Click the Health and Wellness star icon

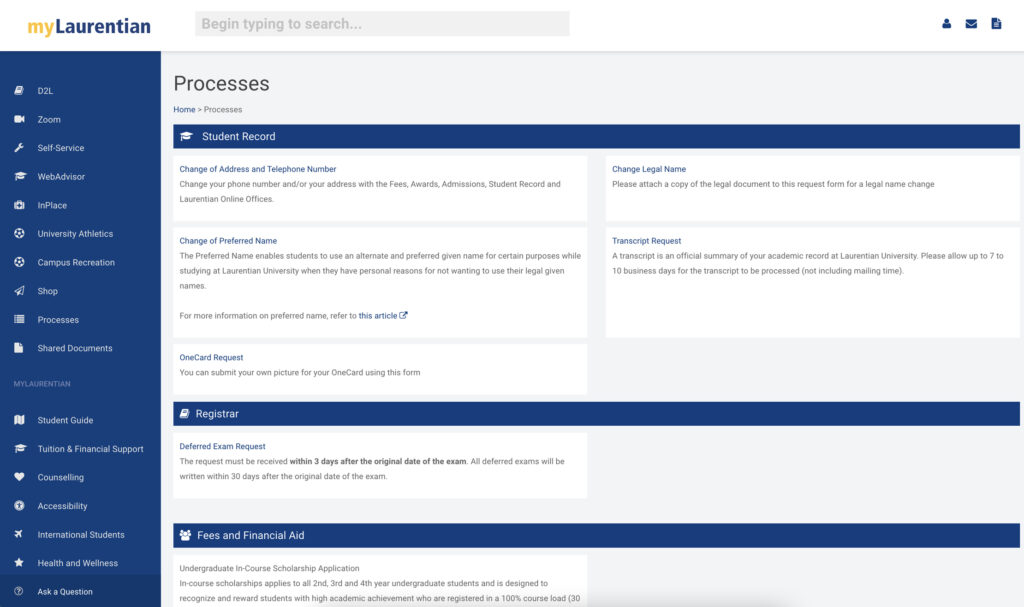click(x=18, y=563)
